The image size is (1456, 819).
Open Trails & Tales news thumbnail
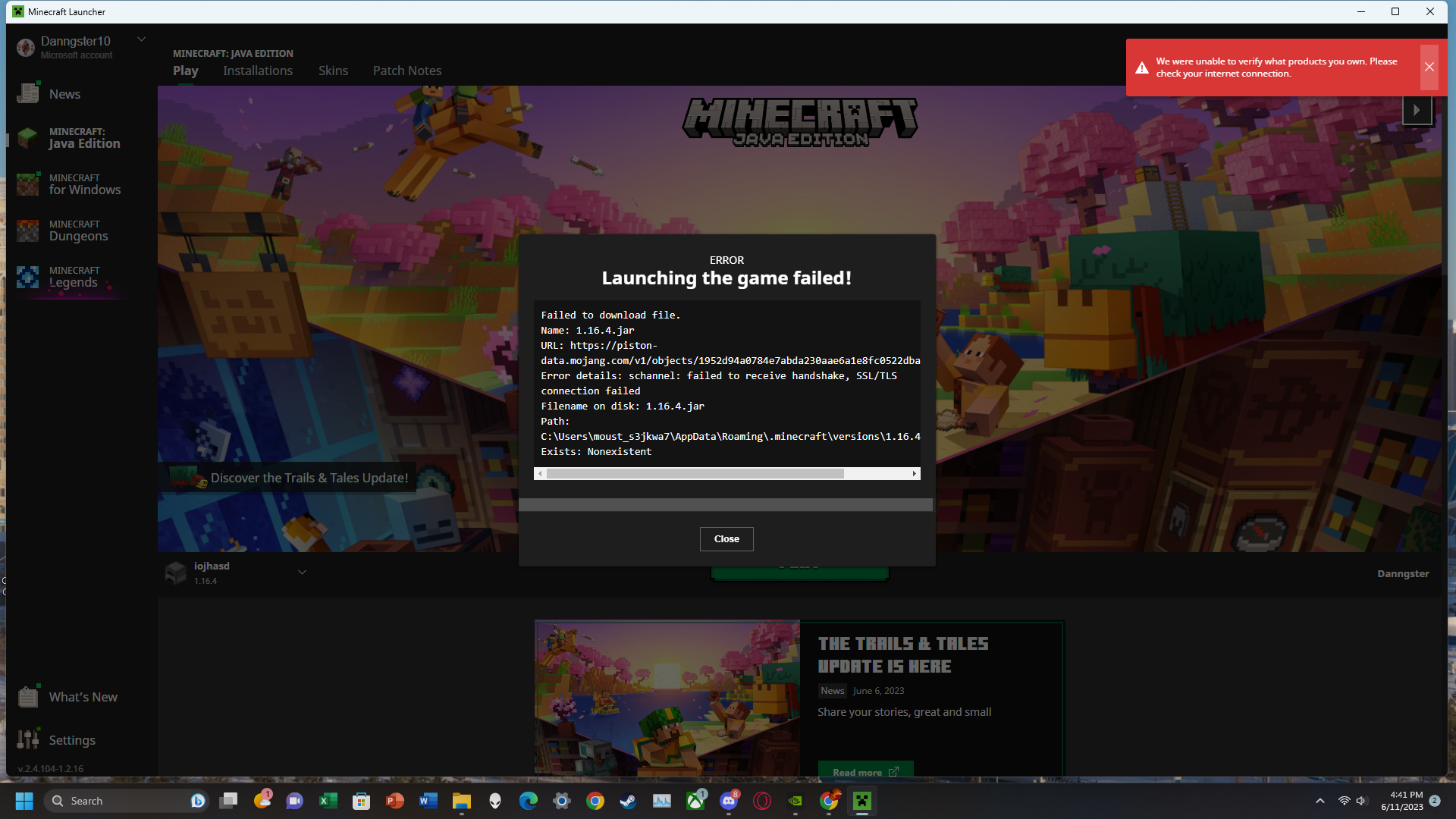(667, 698)
